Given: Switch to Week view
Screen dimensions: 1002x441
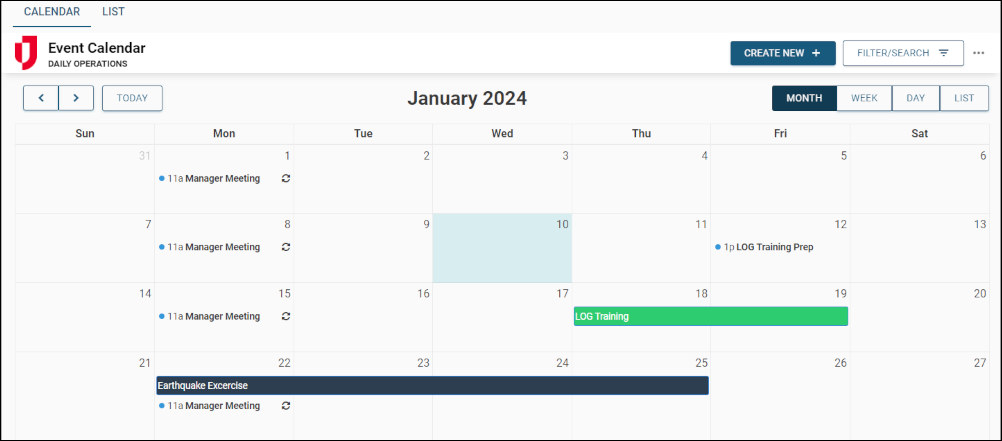Looking at the screenshot, I should click(864, 98).
